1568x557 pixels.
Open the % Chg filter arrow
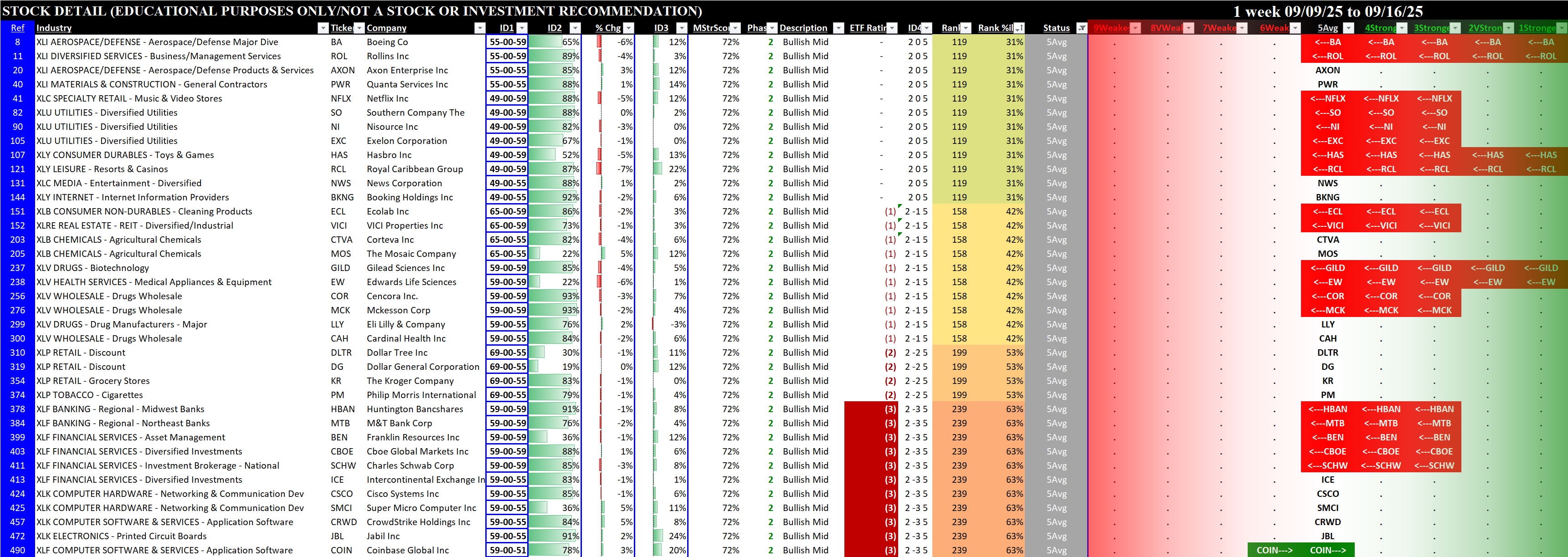(629, 28)
